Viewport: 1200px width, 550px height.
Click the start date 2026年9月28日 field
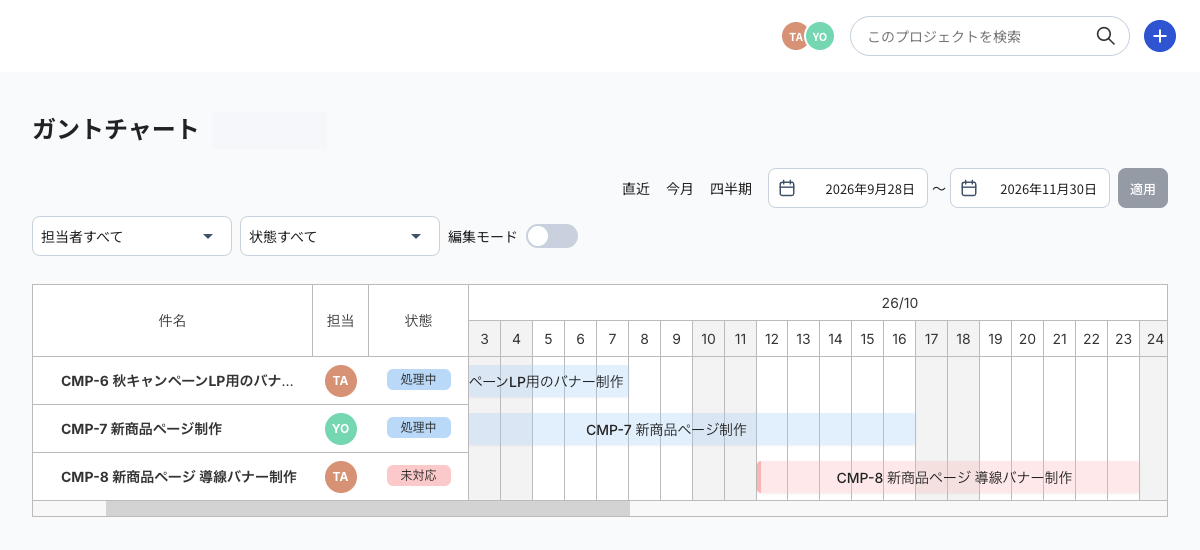[848, 188]
